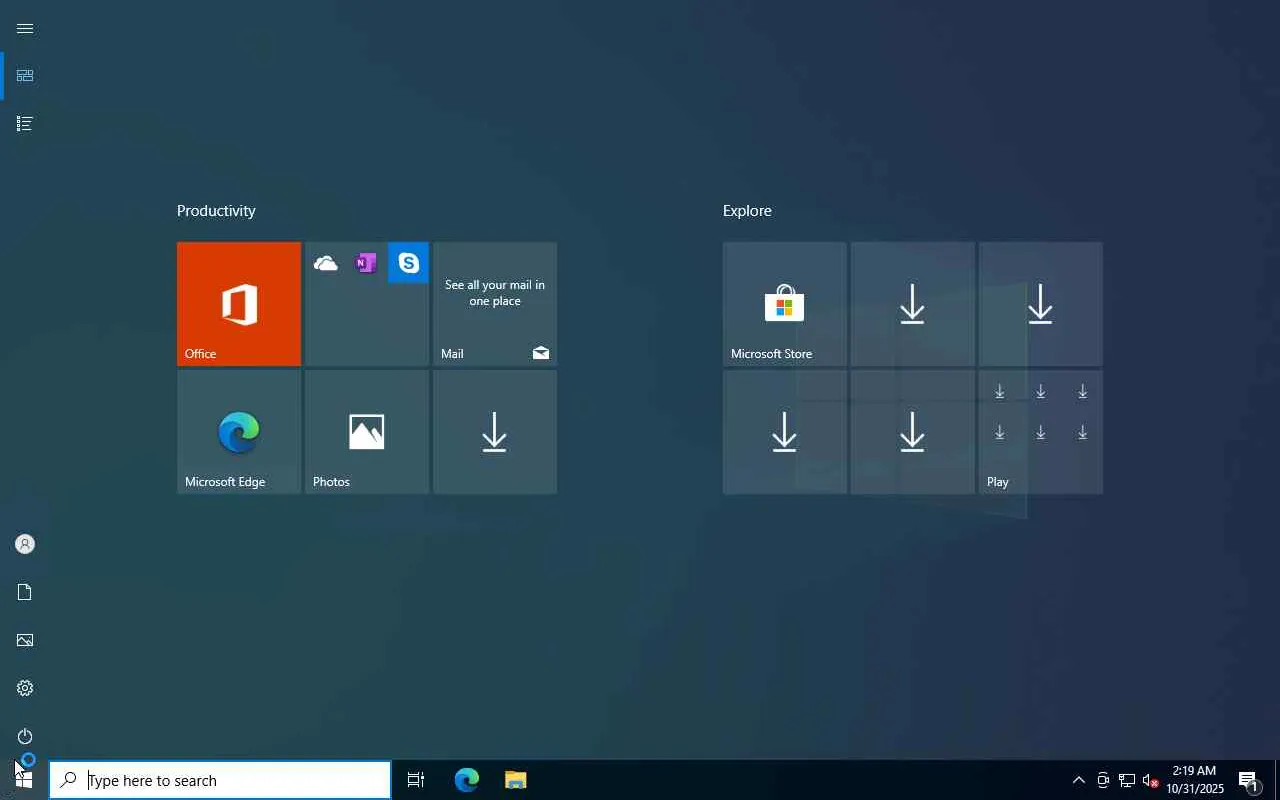Launch Edge from the taskbar
Viewport: 1280px width, 800px height.
pos(467,780)
